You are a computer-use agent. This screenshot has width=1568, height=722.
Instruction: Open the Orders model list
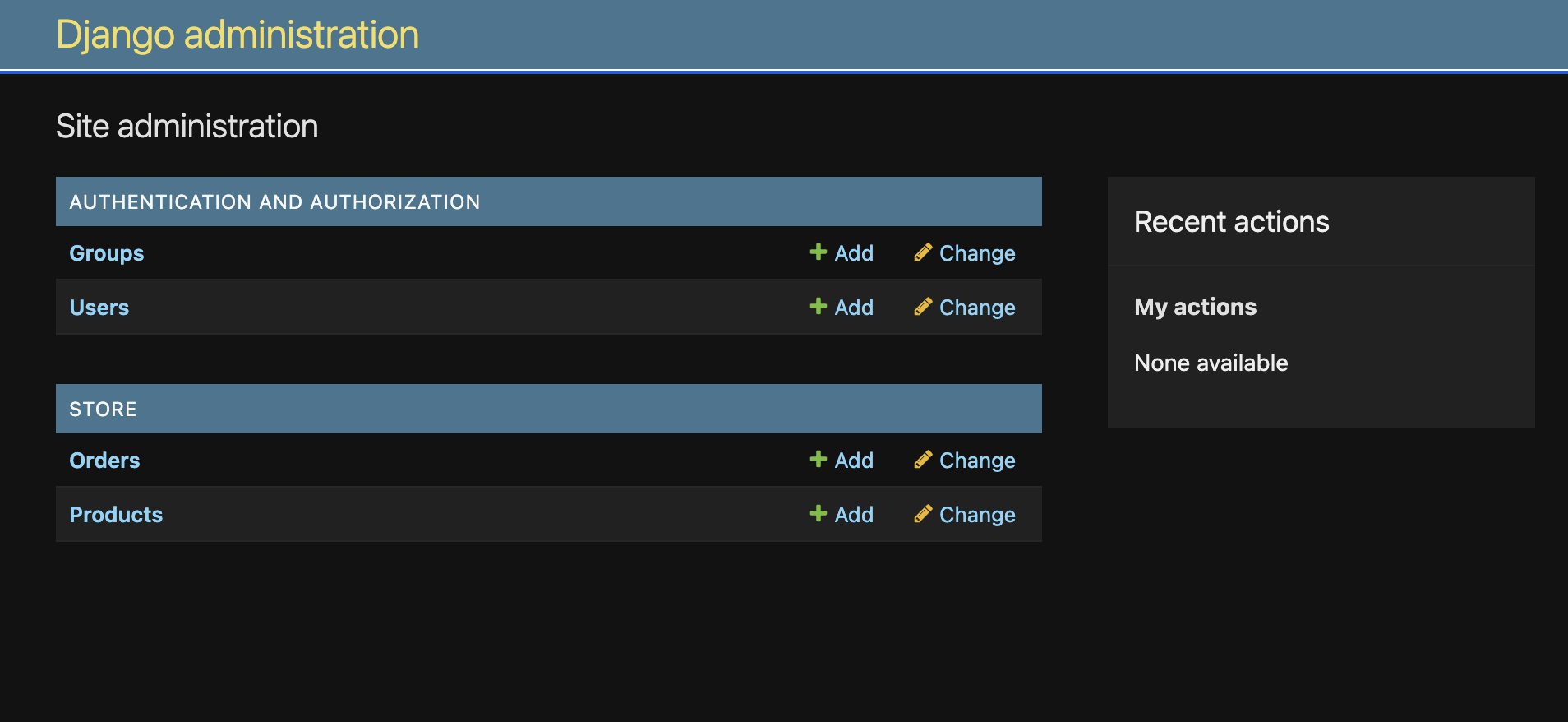tap(104, 461)
